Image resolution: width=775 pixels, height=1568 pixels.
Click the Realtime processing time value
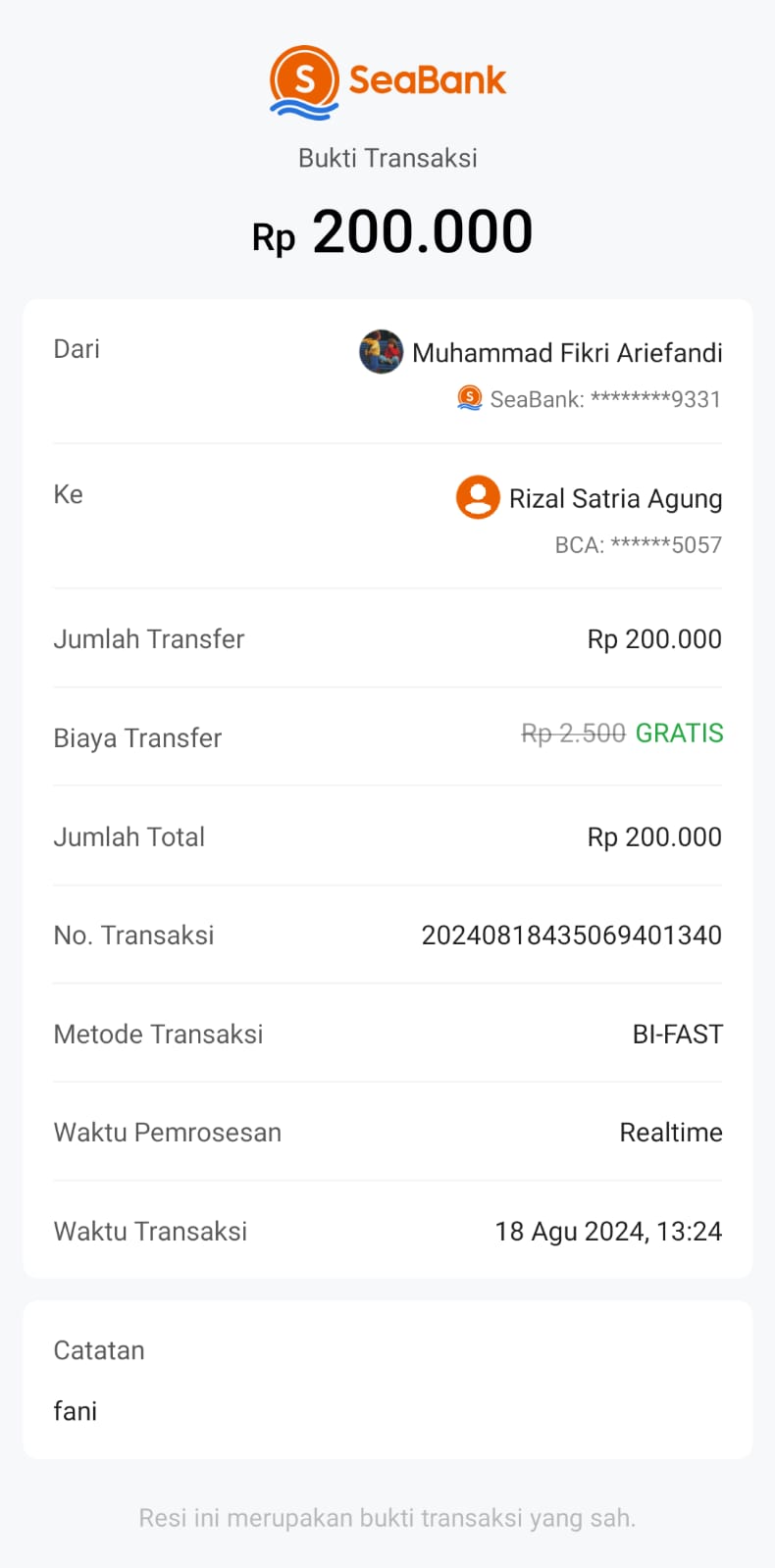point(671,1133)
